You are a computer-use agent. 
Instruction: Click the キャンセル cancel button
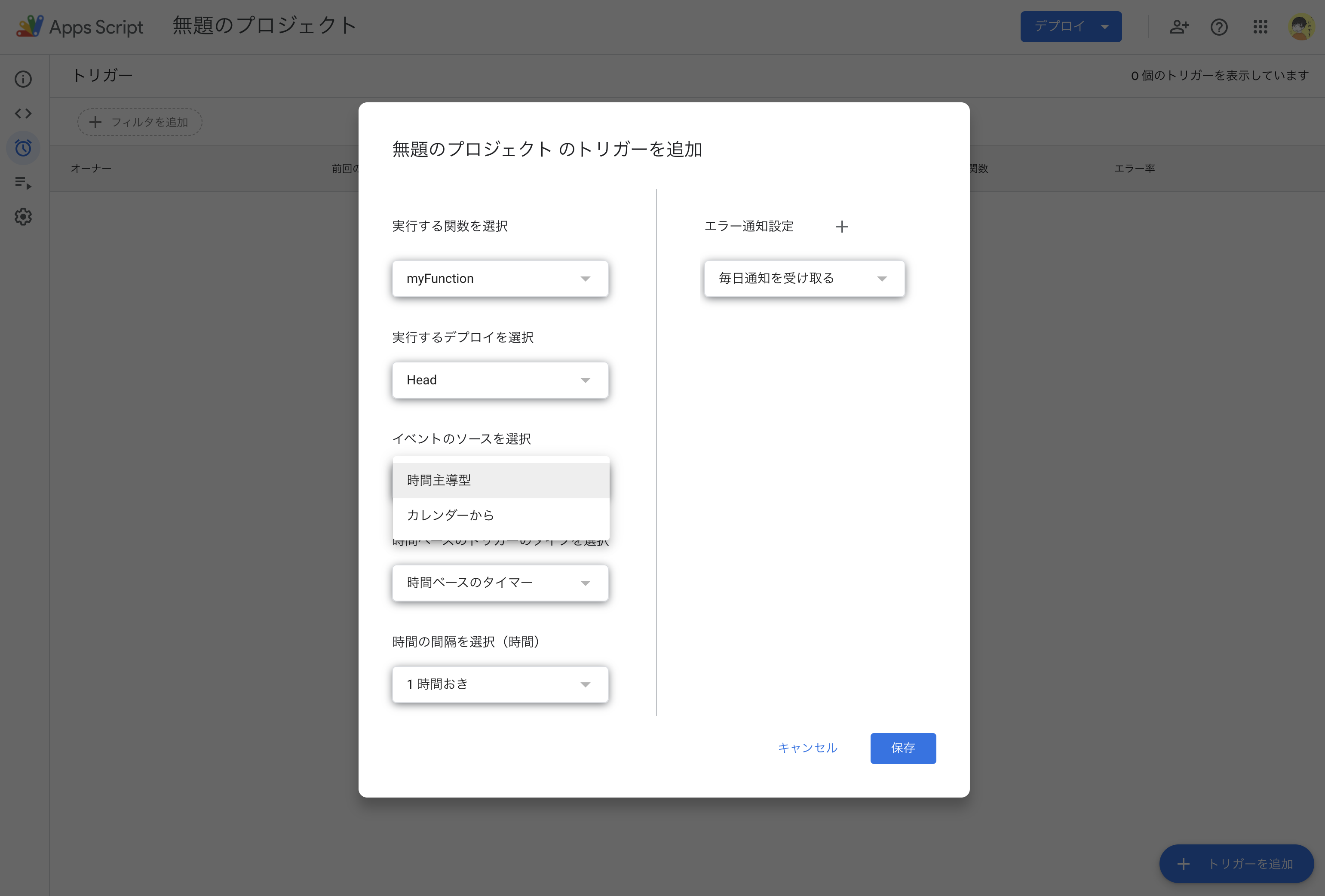point(807,748)
